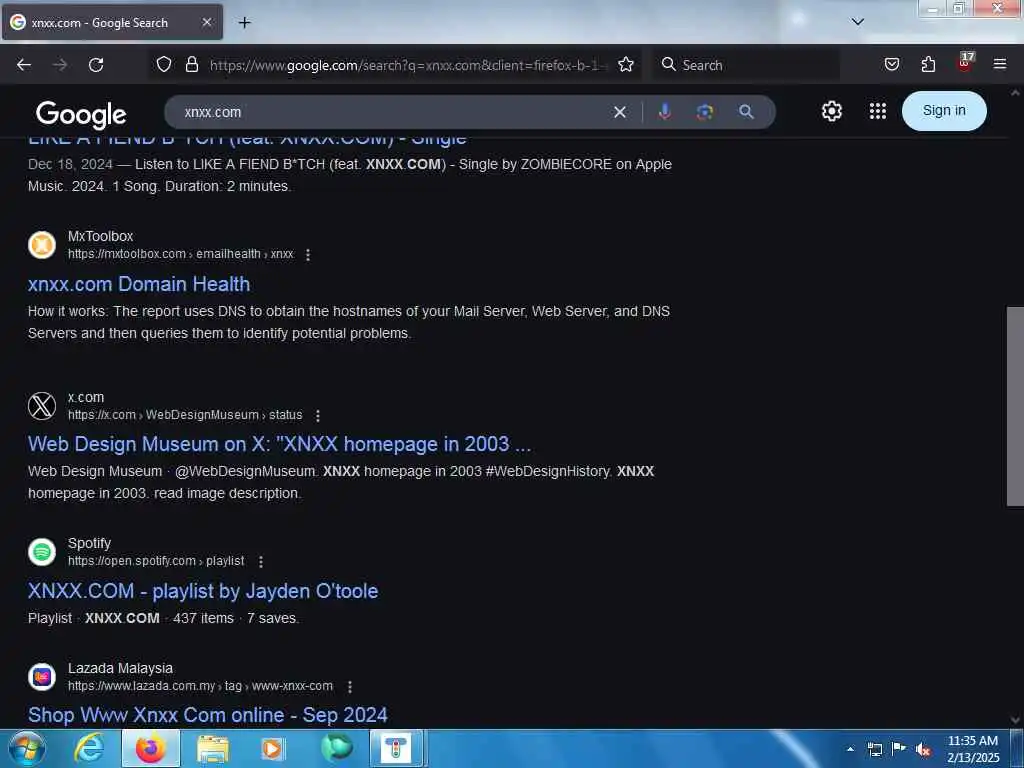1024x768 pixels.
Task: Open the taskbar clock showing 11:35 AM
Action: tap(973, 749)
